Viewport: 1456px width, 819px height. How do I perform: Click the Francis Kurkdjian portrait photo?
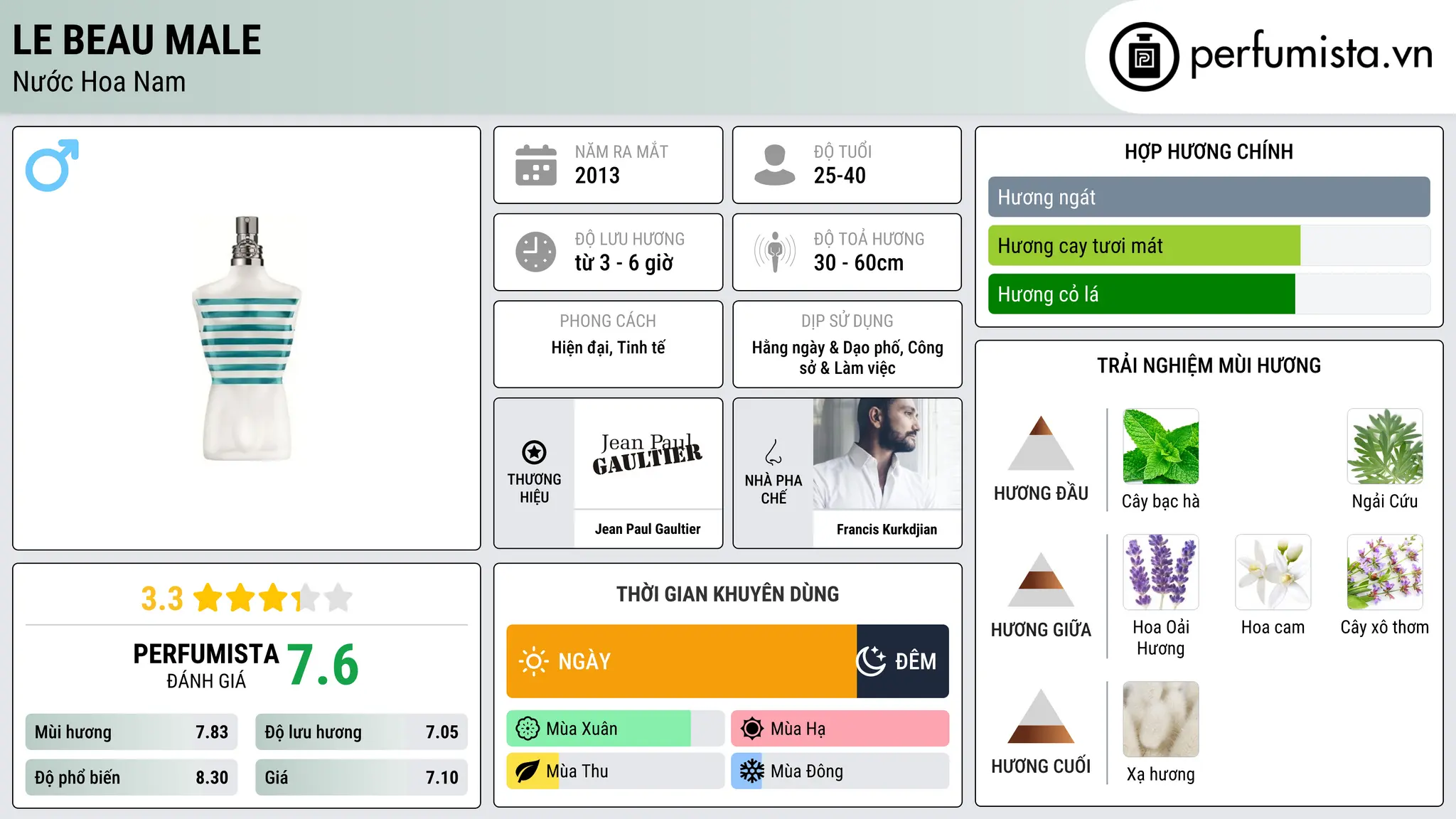[x=887, y=454]
